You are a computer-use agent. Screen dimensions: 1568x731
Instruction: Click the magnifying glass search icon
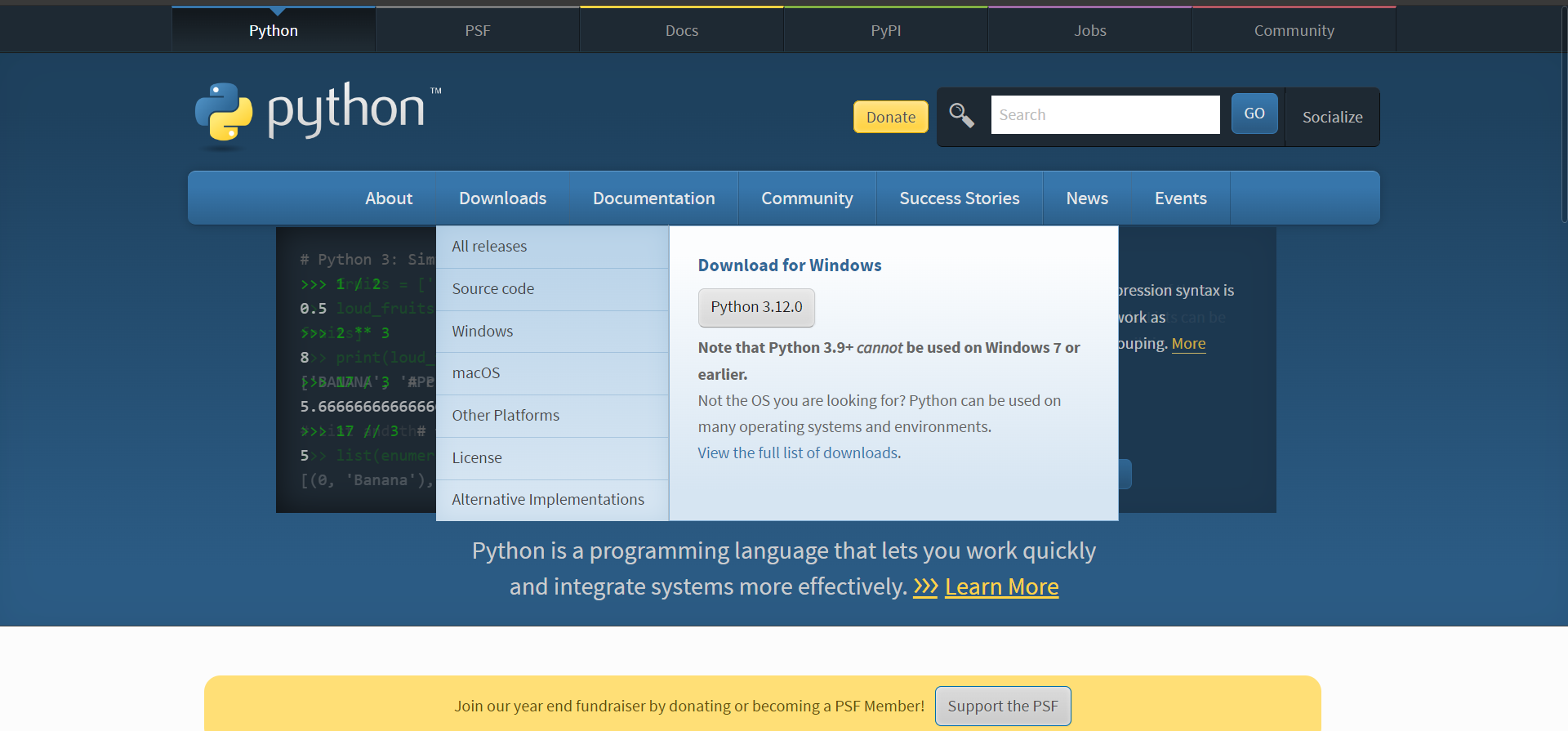click(961, 115)
